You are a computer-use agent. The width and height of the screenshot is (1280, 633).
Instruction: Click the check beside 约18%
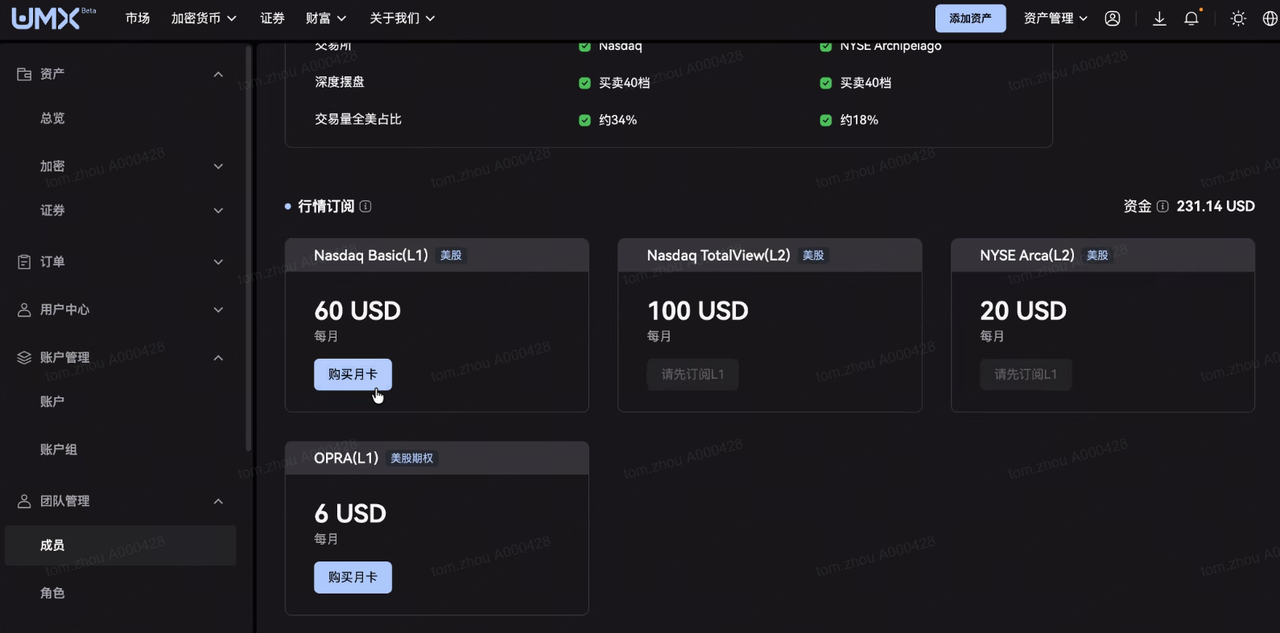[x=826, y=120]
